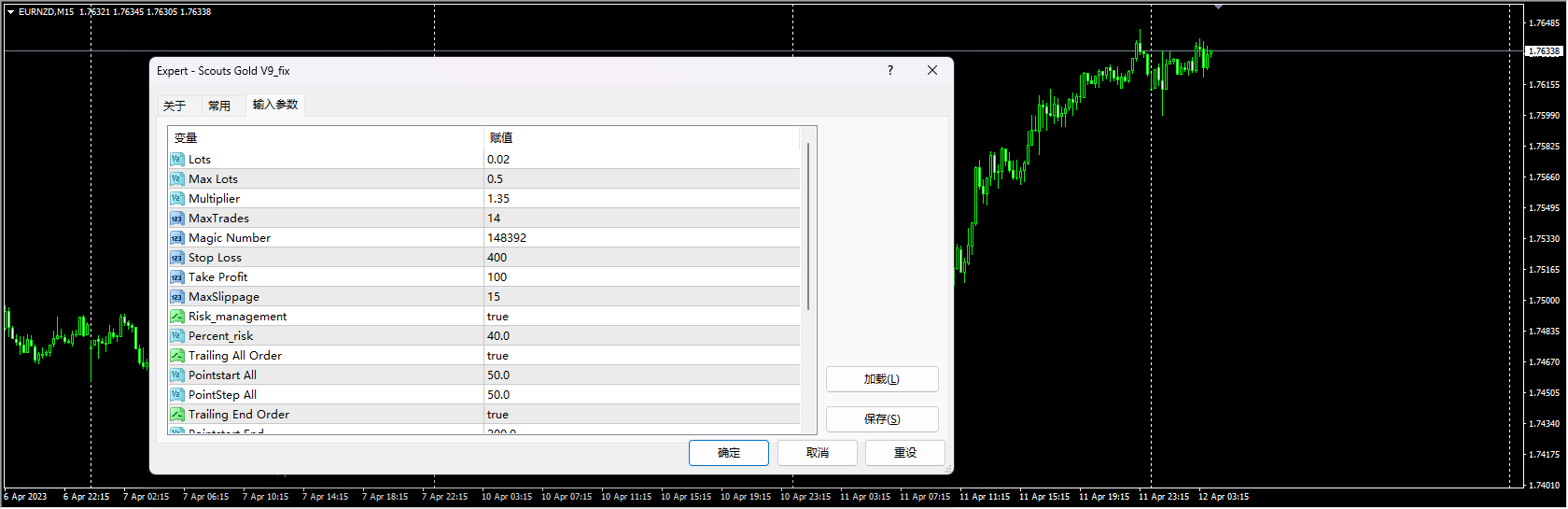Select the Take Profit variable name
Screen dimensions: 1568x509
click(x=217, y=277)
